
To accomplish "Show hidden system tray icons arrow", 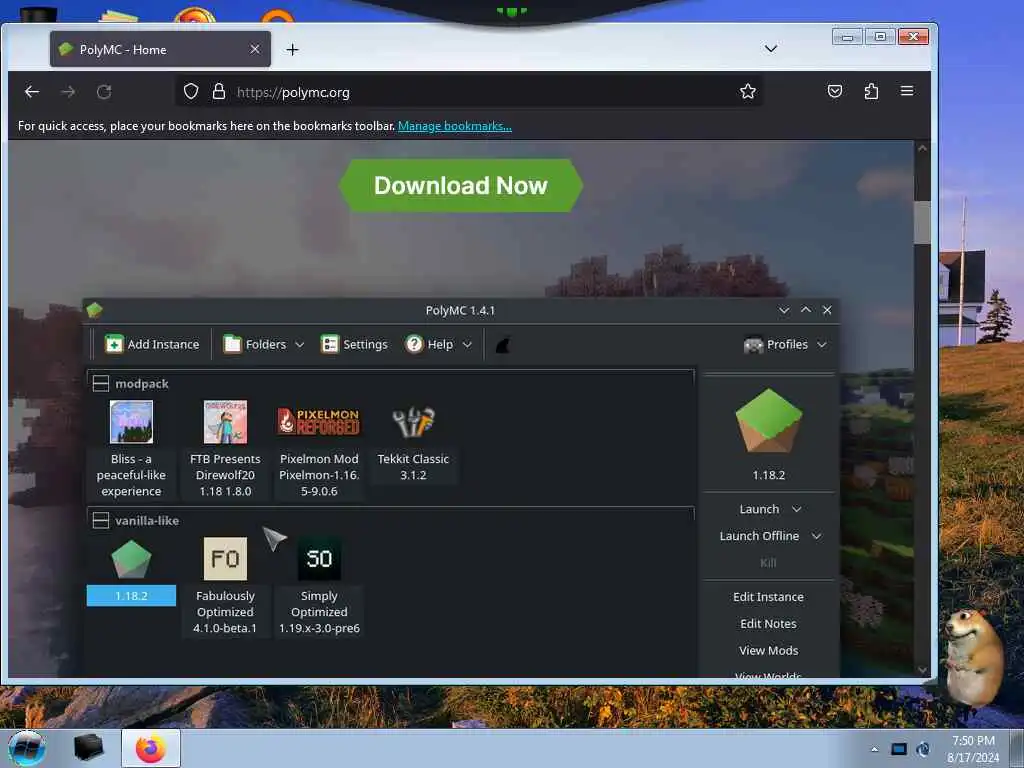I will click(874, 749).
